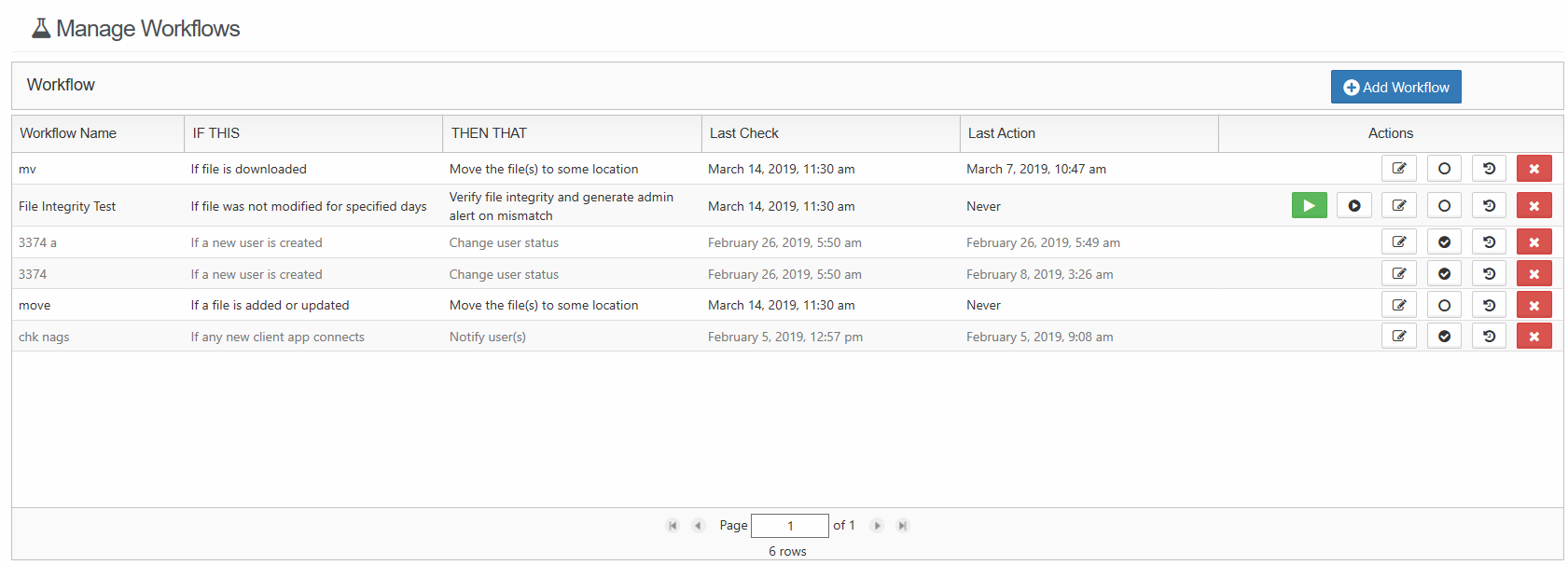Toggle enabled status of File Integrity Test

(1444, 205)
